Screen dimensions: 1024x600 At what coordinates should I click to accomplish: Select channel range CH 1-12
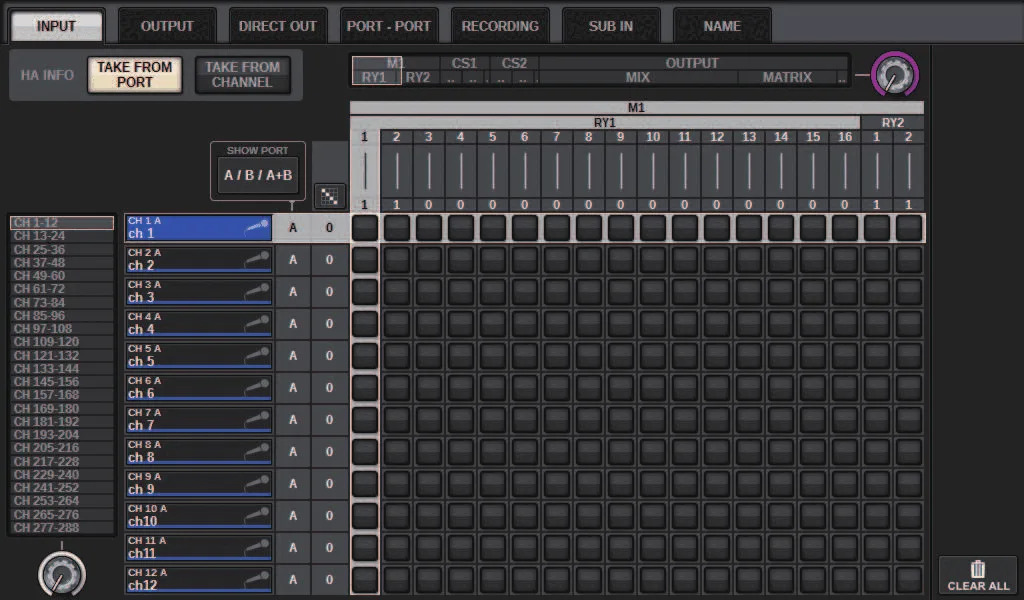coord(62,223)
